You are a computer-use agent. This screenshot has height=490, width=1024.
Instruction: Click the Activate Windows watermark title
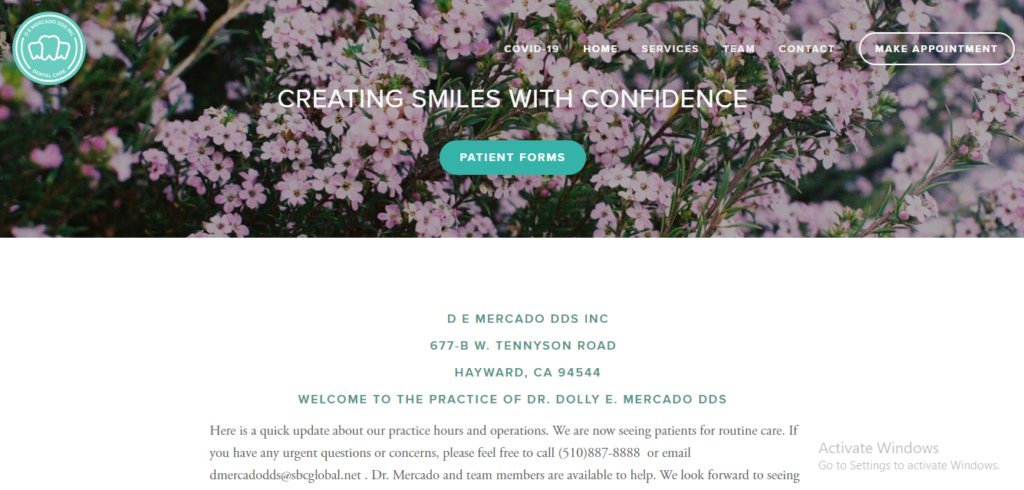(x=878, y=448)
